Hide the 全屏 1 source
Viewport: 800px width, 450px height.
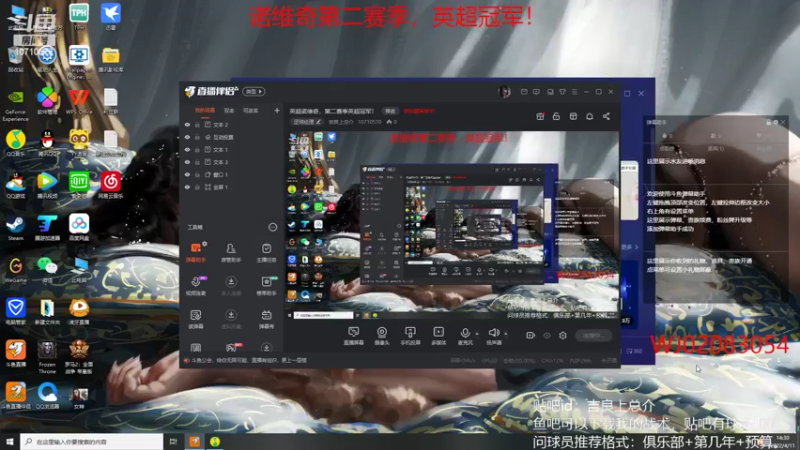pos(187,187)
